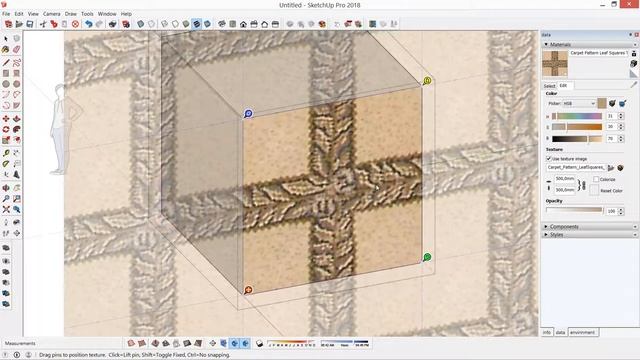Expand the Components panel
The width and height of the screenshot is (640, 360).
[546, 226]
